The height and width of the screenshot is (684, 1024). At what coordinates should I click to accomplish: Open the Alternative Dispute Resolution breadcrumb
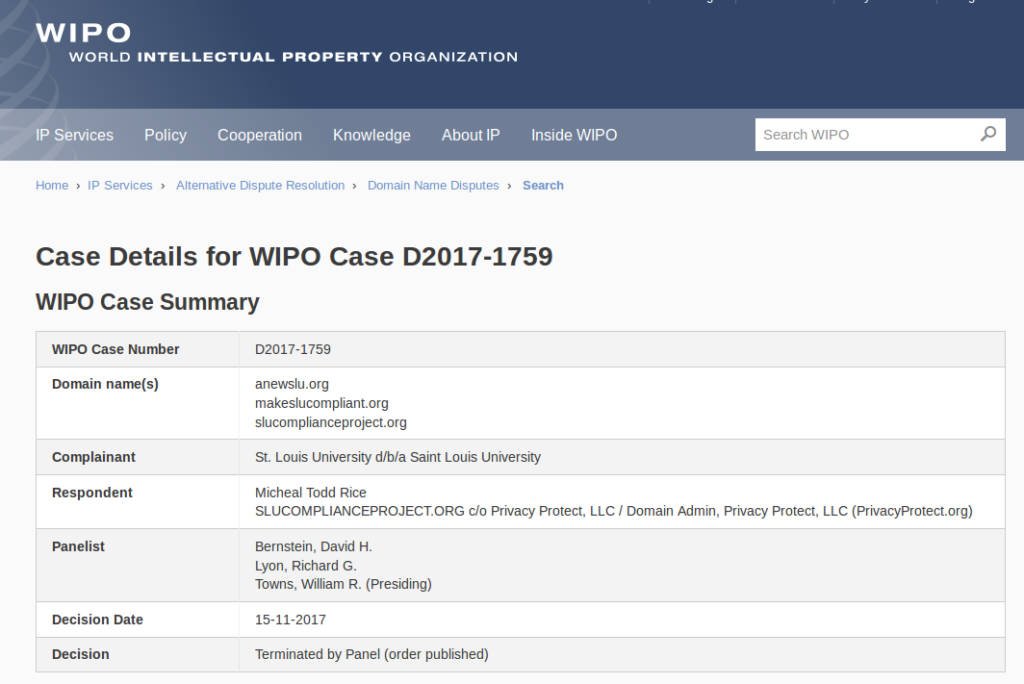coord(260,185)
